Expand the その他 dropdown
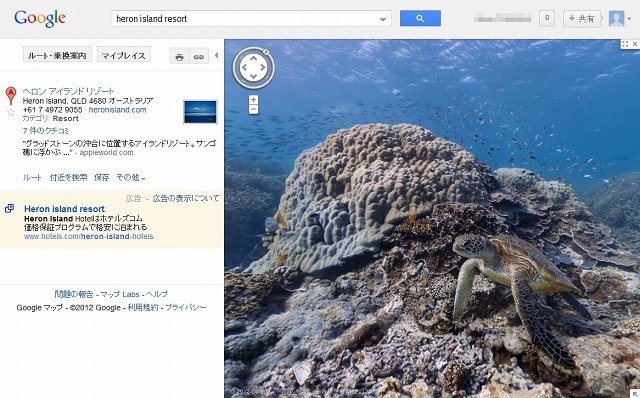Screen dimensions: 640x398 point(130,177)
